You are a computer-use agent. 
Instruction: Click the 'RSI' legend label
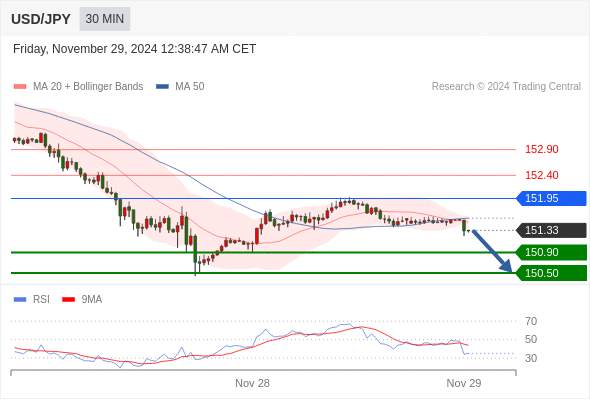click(41, 300)
